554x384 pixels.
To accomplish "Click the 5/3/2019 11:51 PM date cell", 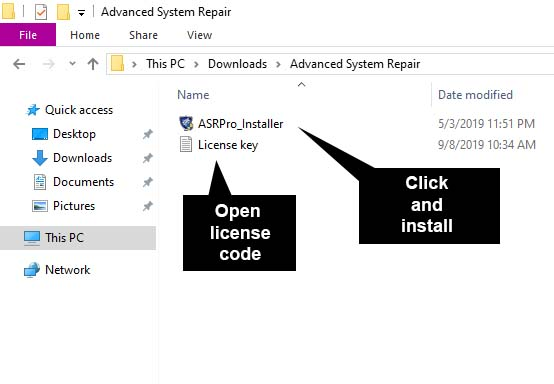I will point(487,124).
